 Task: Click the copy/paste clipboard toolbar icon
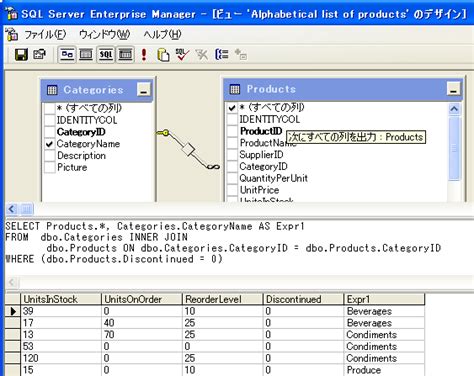pos(163,55)
